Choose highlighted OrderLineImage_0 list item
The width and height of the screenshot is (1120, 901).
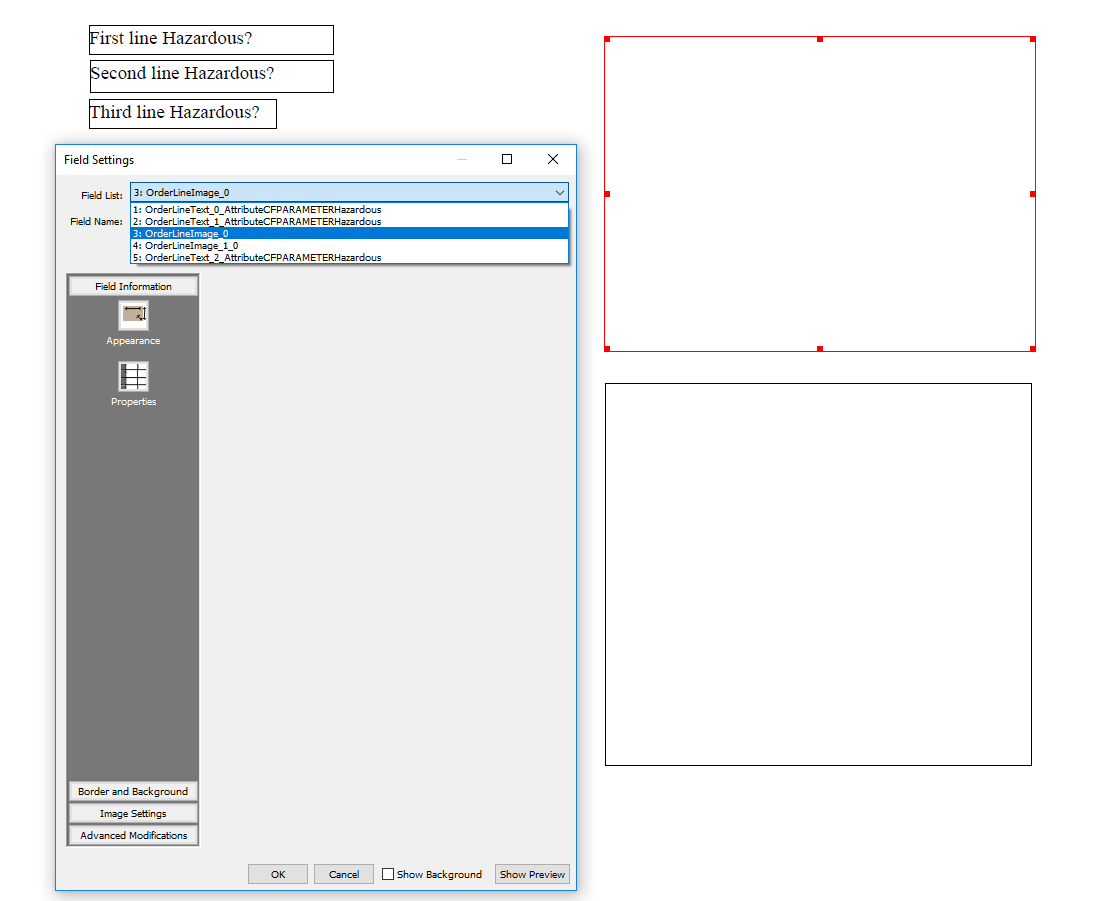pyautogui.click(x=187, y=233)
